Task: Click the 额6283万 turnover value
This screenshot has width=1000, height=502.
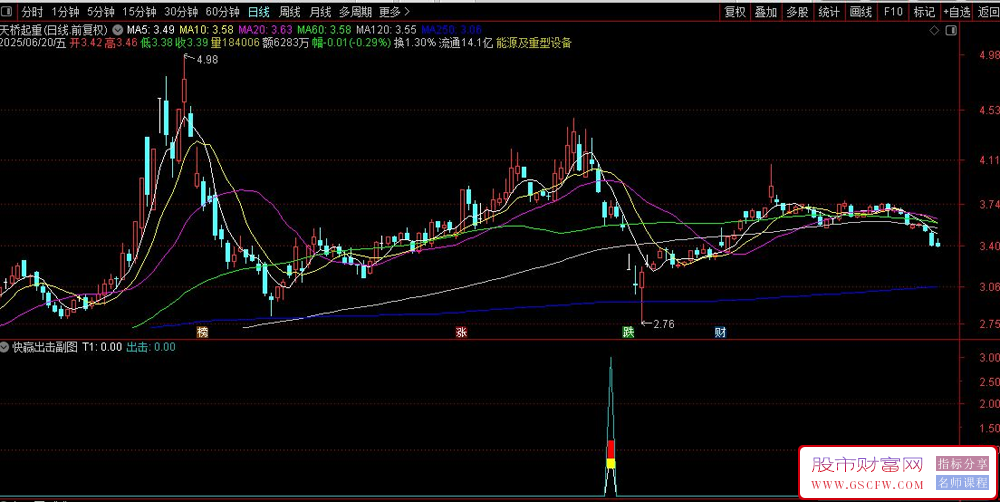Action: tap(286, 43)
